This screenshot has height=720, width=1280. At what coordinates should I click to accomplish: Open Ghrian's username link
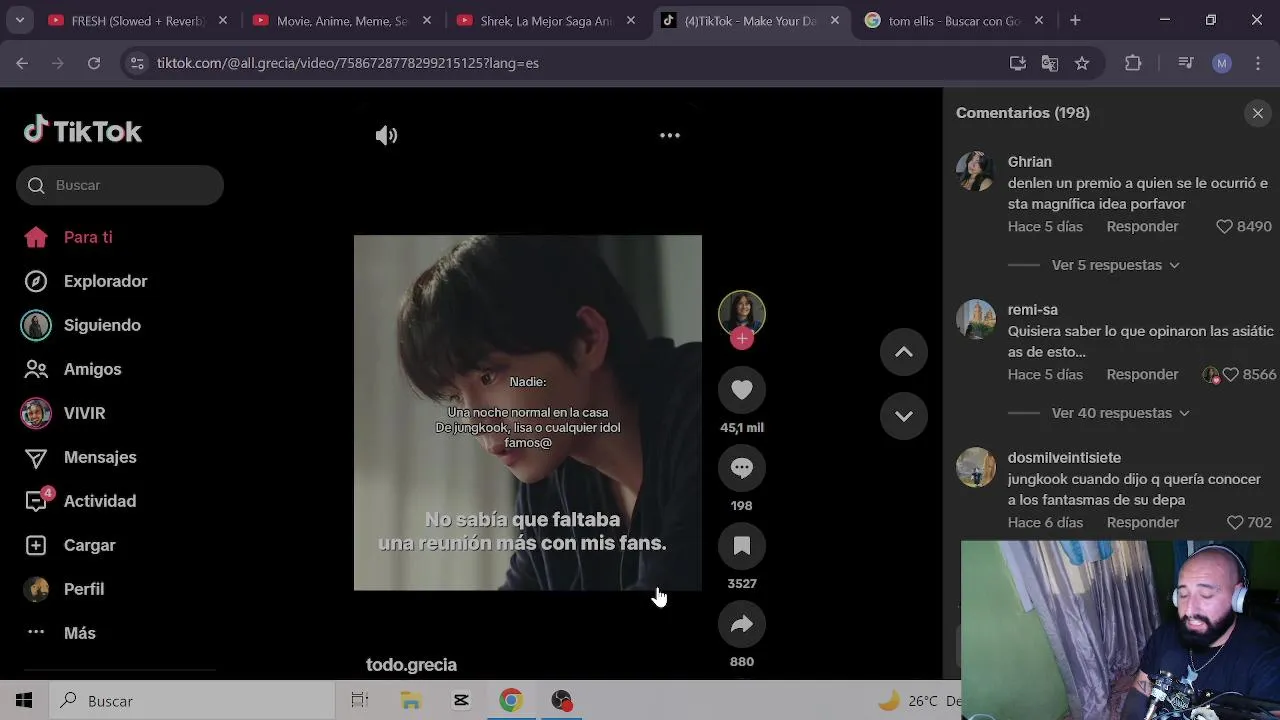(1029, 162)
